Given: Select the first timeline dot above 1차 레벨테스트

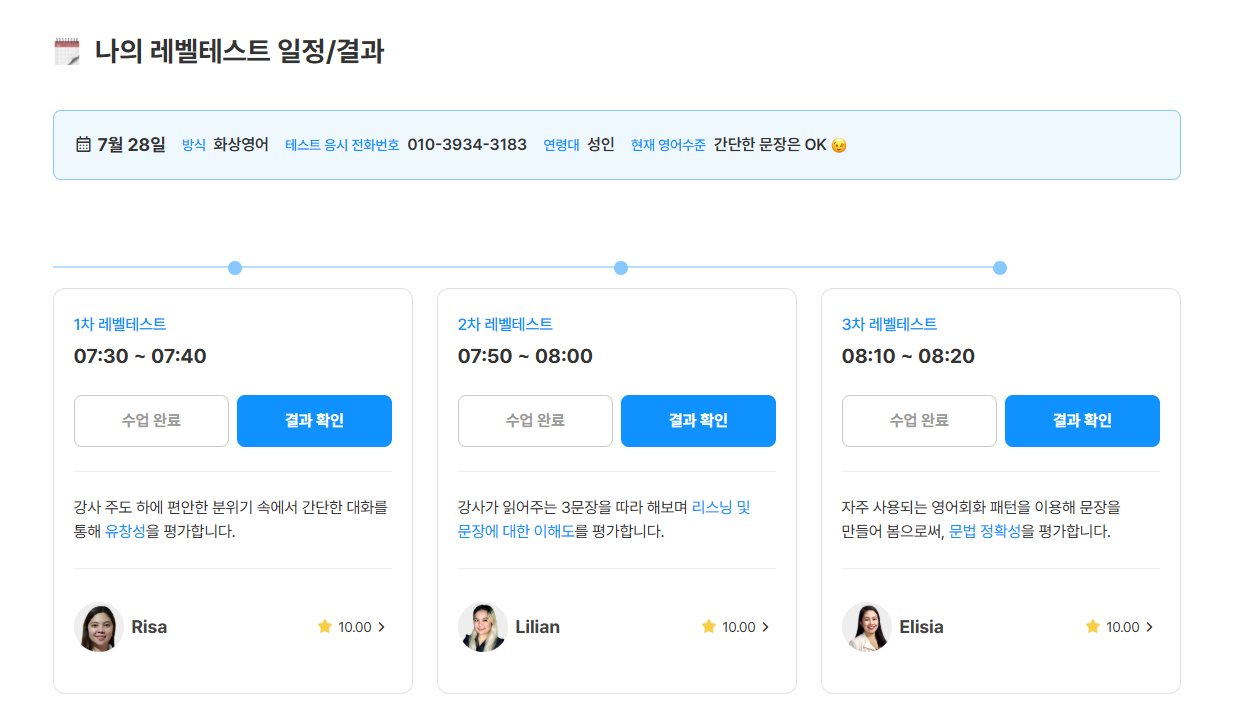Looking at the screenshot, I should (235, 268).
